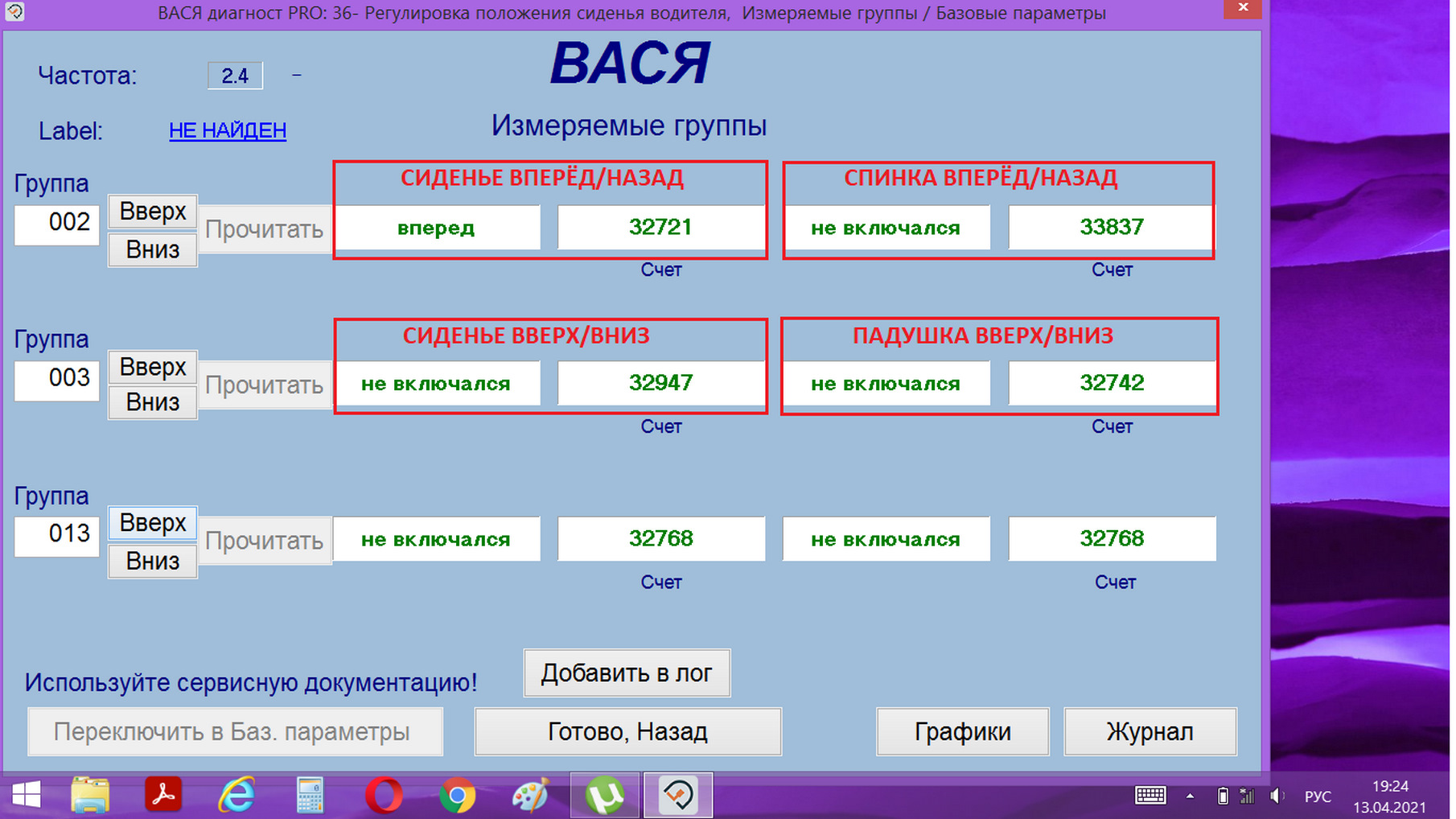This screenshot has height=819, width=1456.
Task: Select the counter value 33837
Action: [x=1111, y=228]
